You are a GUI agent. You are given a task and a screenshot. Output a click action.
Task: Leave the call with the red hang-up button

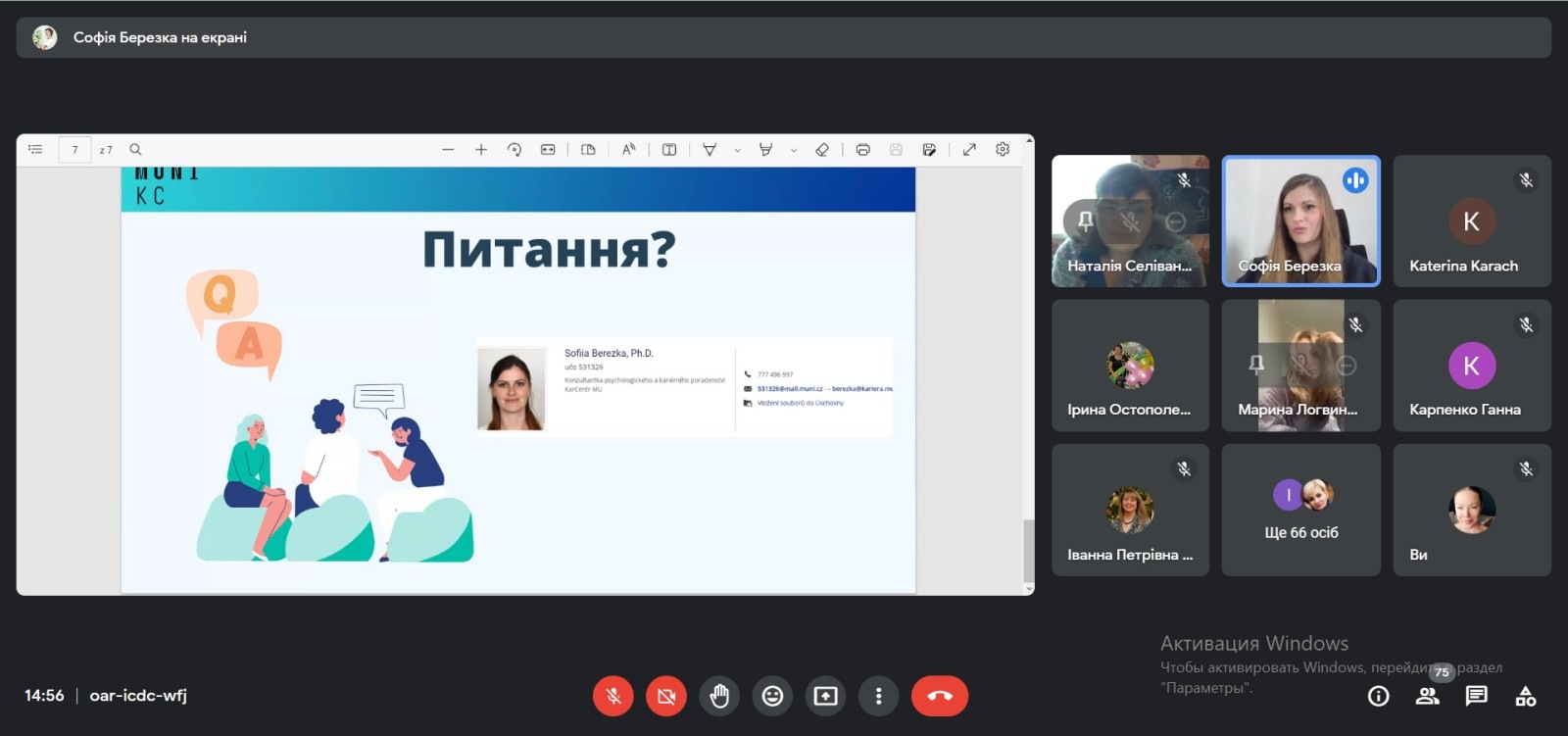[x=940, y=696]
